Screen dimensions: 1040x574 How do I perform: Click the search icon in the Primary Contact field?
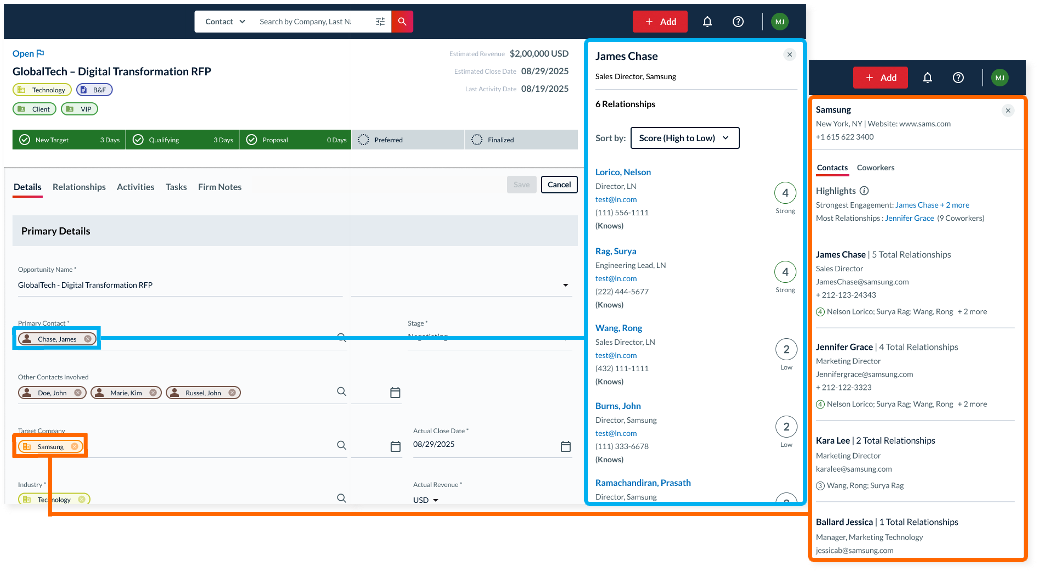click(x=342, y=338)
